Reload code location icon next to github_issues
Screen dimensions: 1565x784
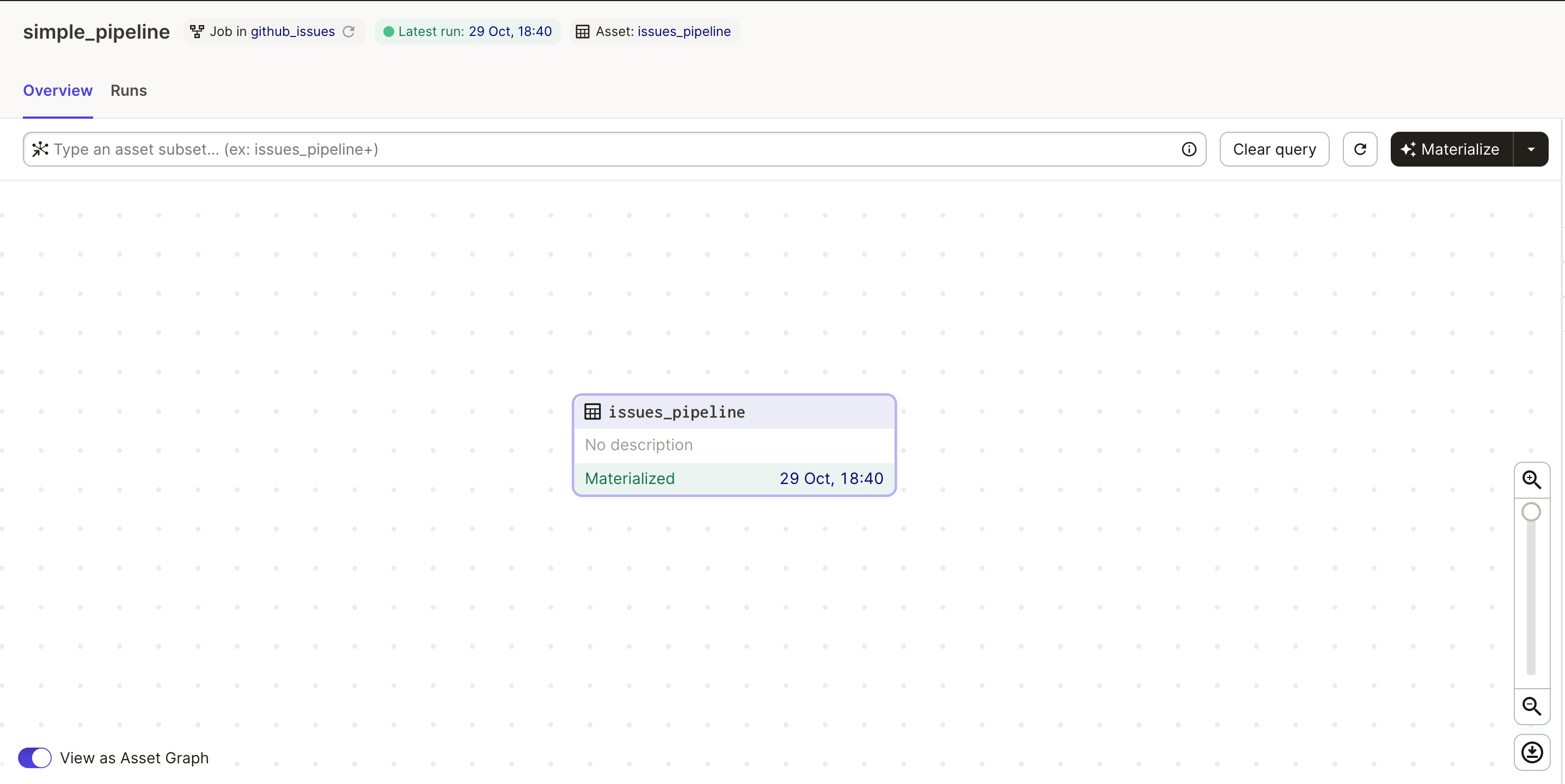(348, 32)
